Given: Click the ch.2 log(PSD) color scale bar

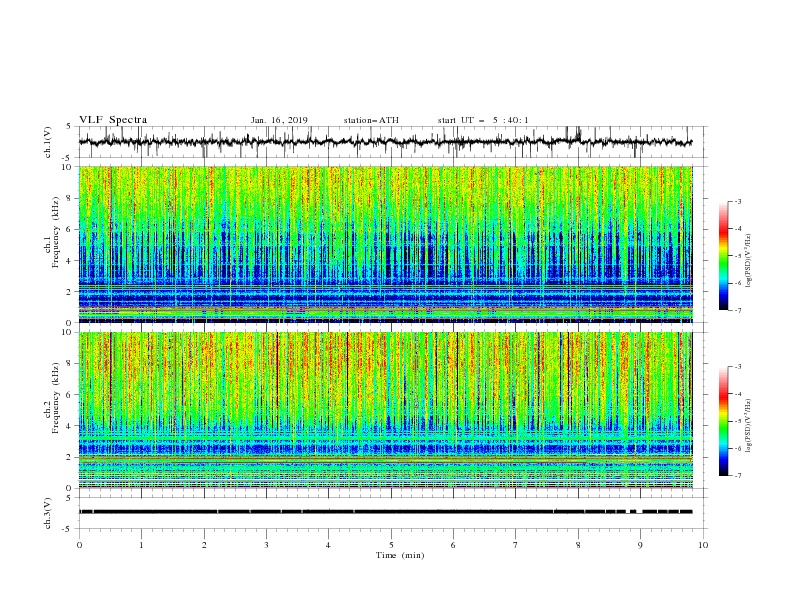Looking at the screenshot, I should [x=723, y=421].
